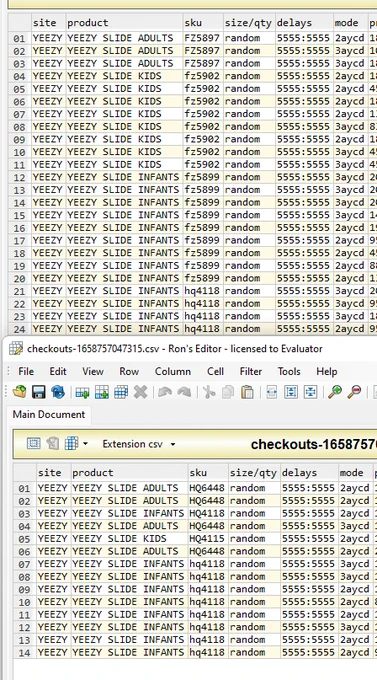Screen dimensions: 377x680
Task: Open the Cell menu
Action: [x=215, y=371]
